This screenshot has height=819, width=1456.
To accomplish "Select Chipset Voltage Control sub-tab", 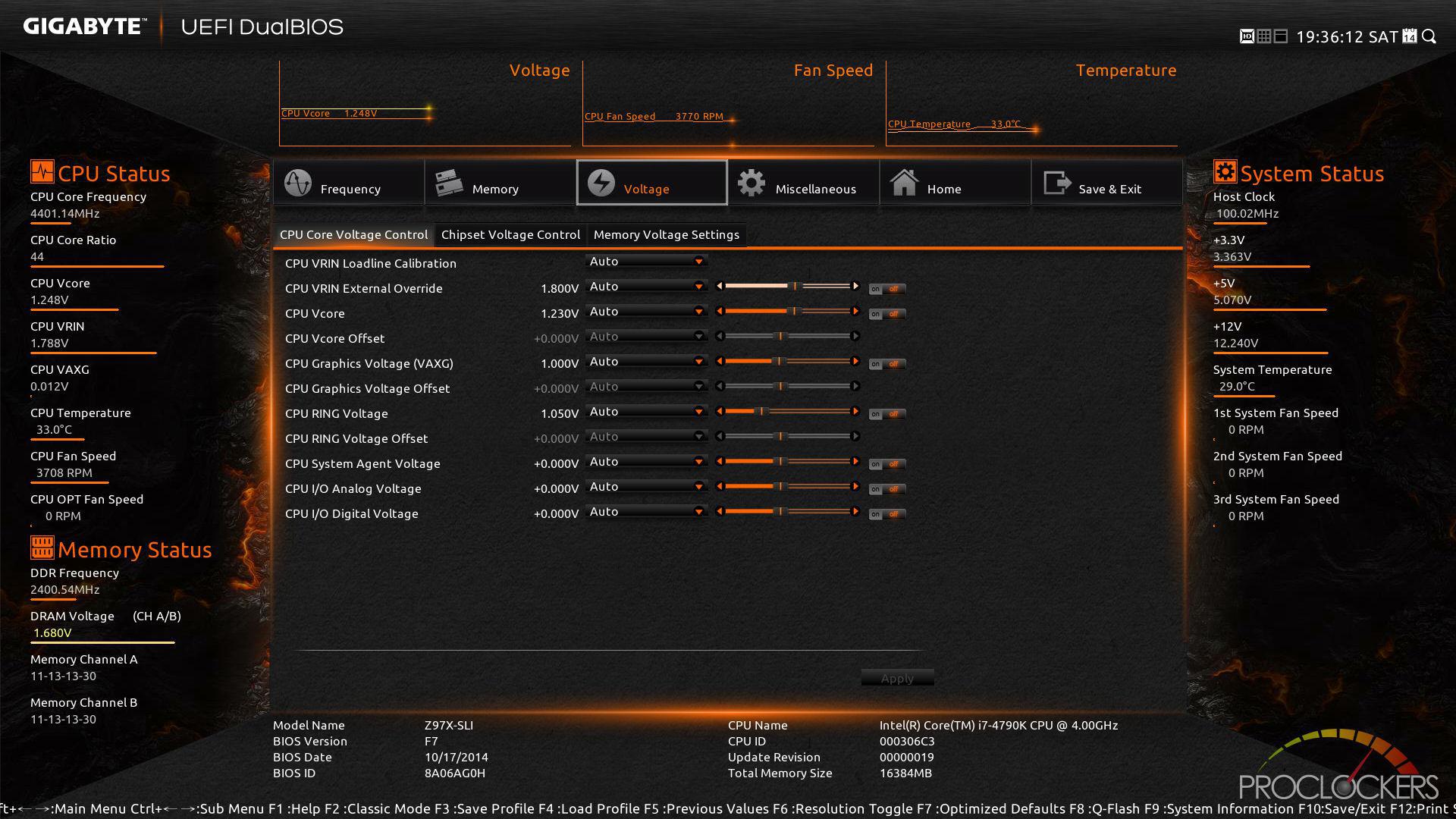I will [x=510, y=234].
